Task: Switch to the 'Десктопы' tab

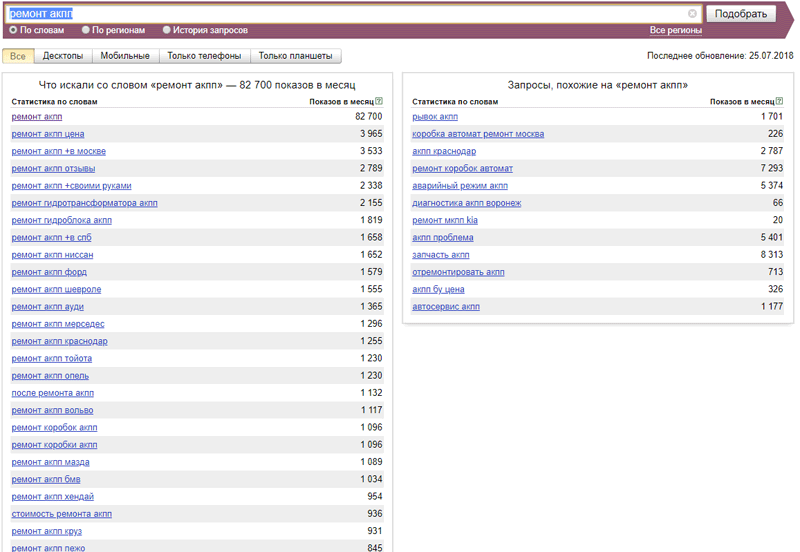Action: click(63, 56)
